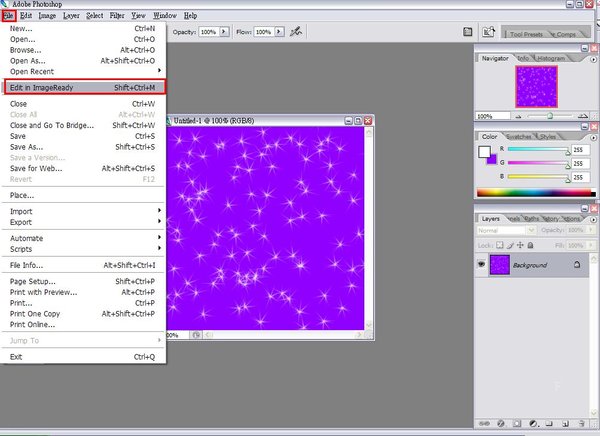Choose Save for Web menu item
The height and width of the screenshot is (436, 600).
click(83, 168)
